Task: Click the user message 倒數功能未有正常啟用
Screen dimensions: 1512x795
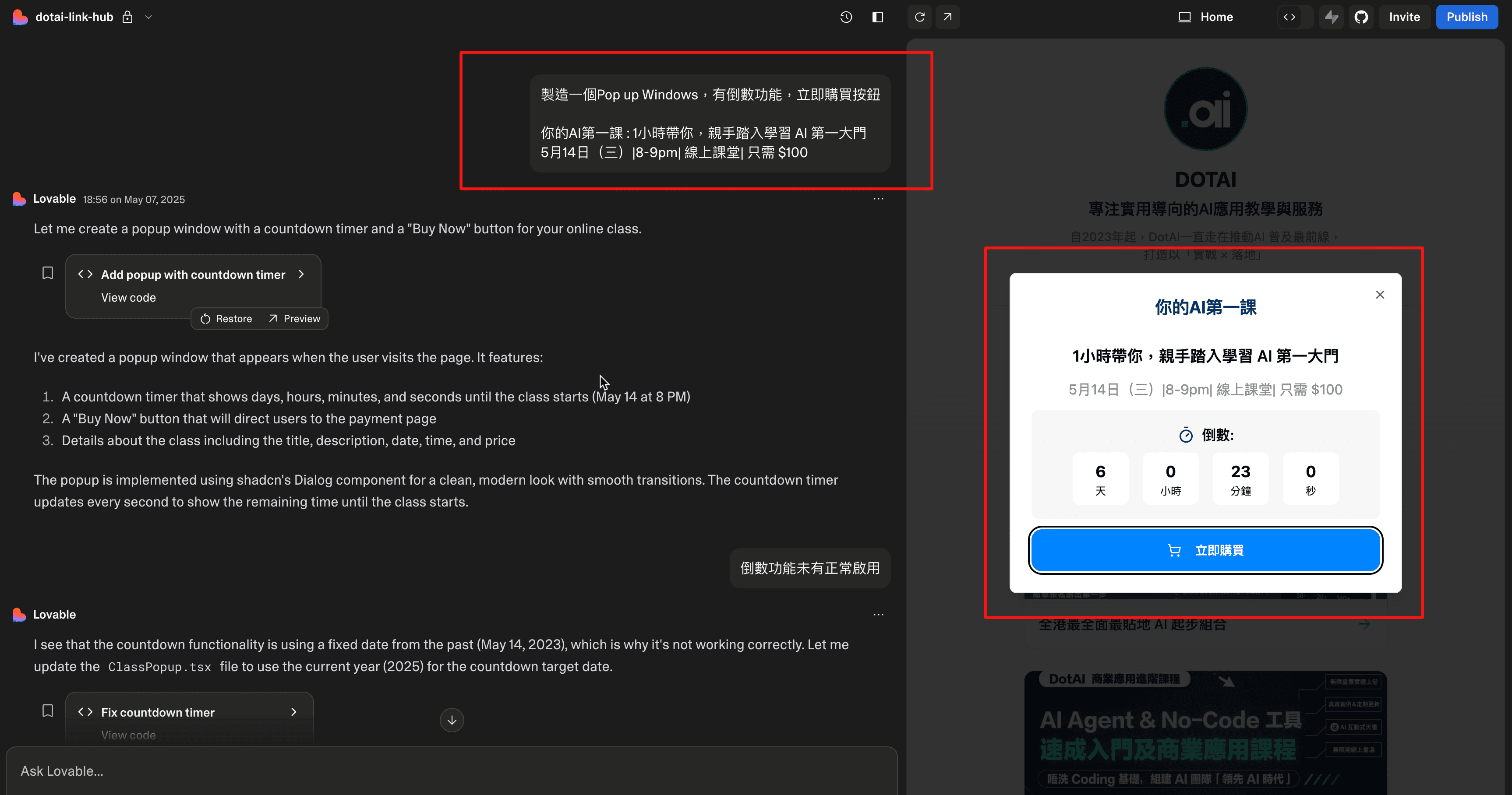Action: click(810, 568)
